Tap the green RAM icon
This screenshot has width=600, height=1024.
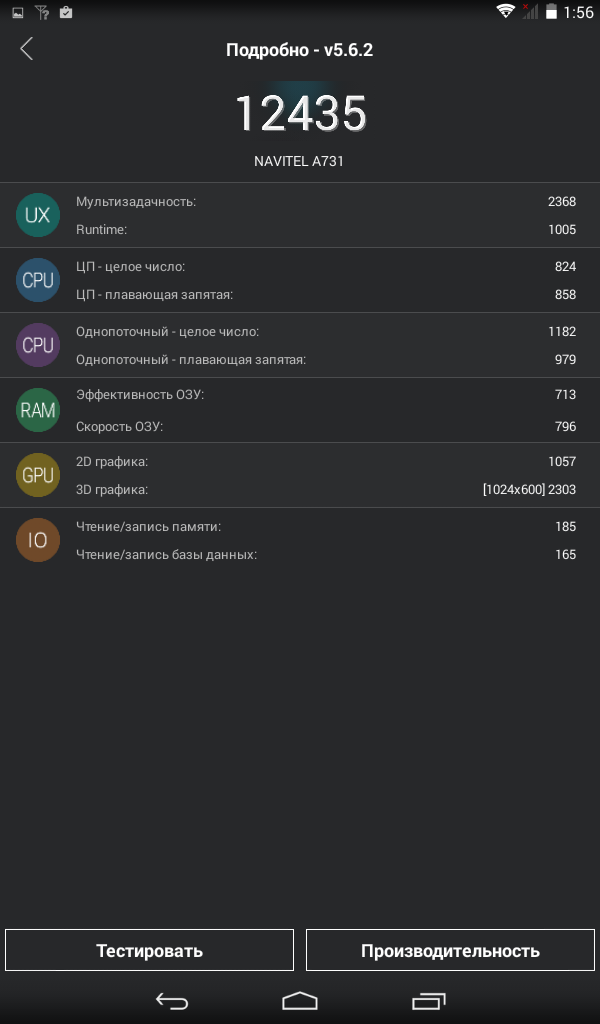(x=38, y=410)
